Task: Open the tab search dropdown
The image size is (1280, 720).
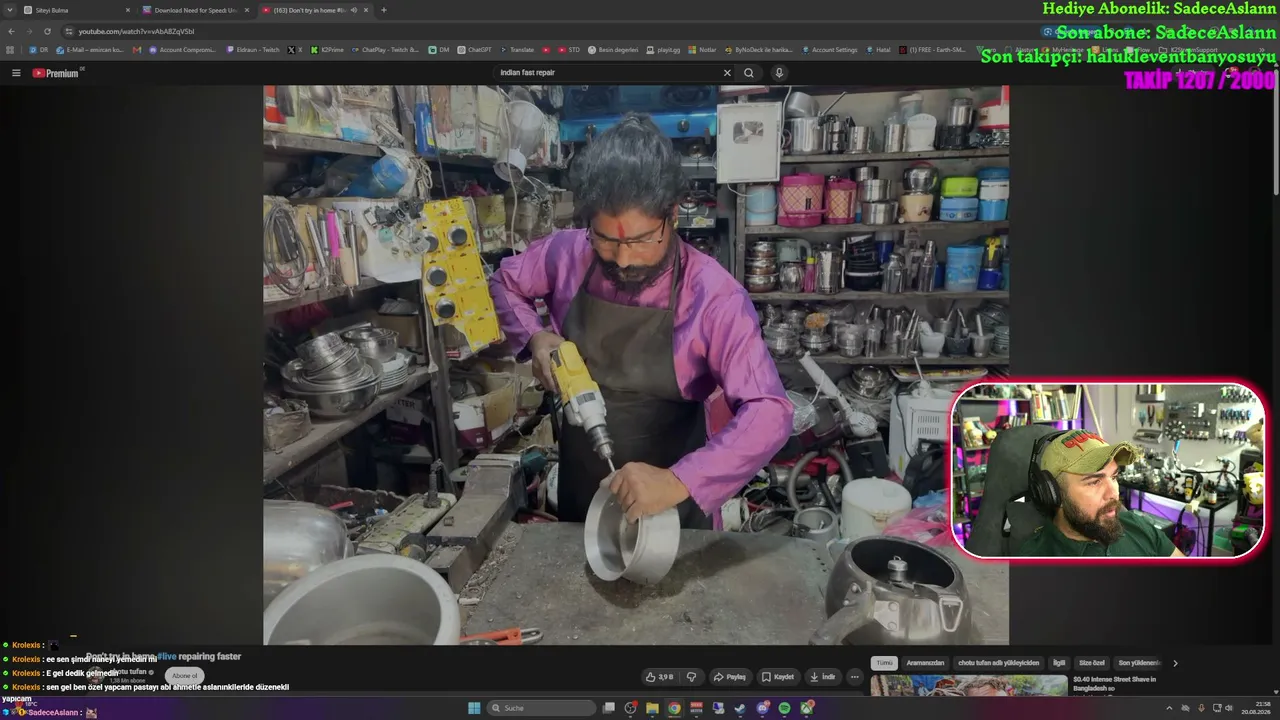Action: pyautogui.click(x=9, y=10)
